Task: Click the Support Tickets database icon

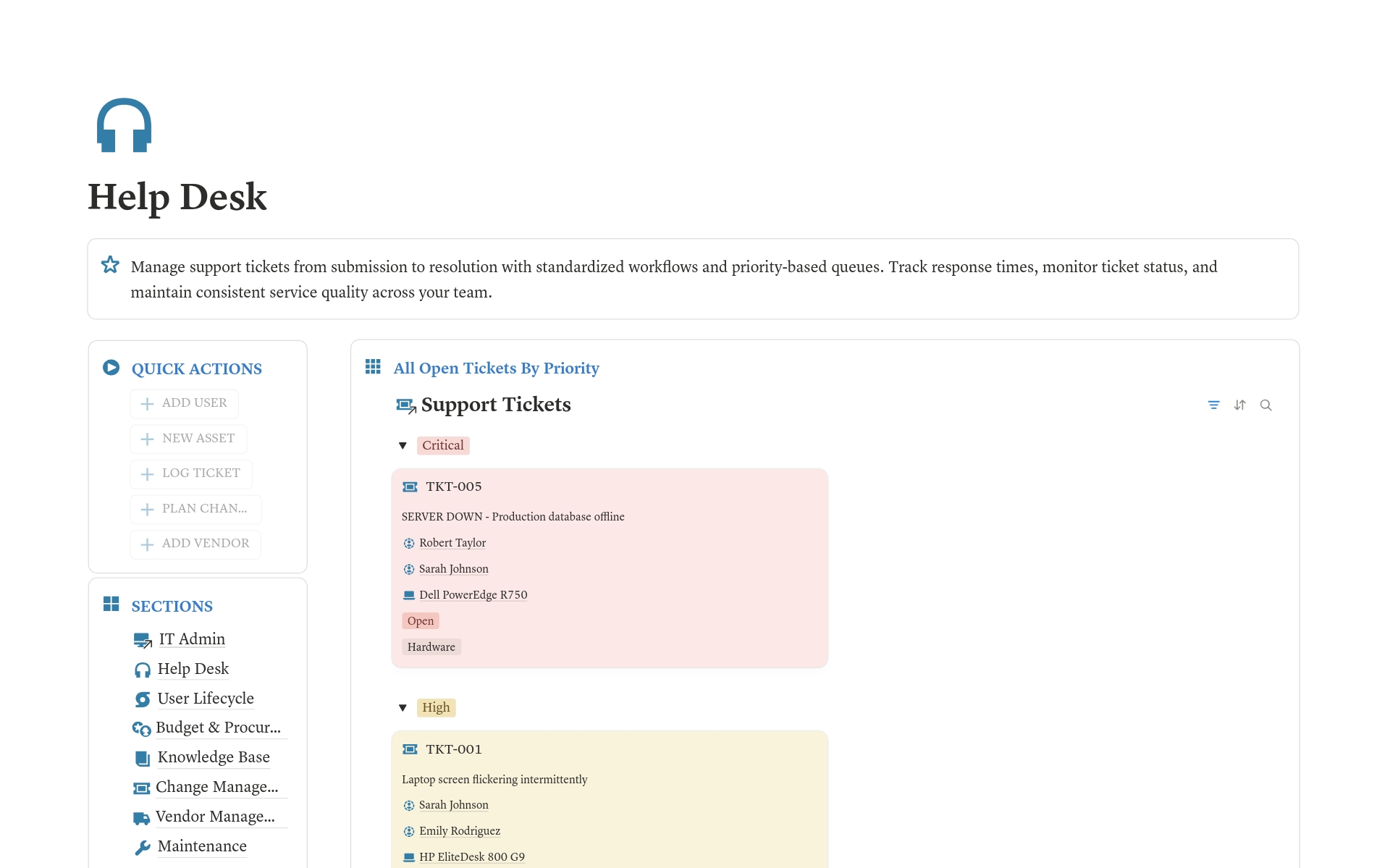Action: 406,405
